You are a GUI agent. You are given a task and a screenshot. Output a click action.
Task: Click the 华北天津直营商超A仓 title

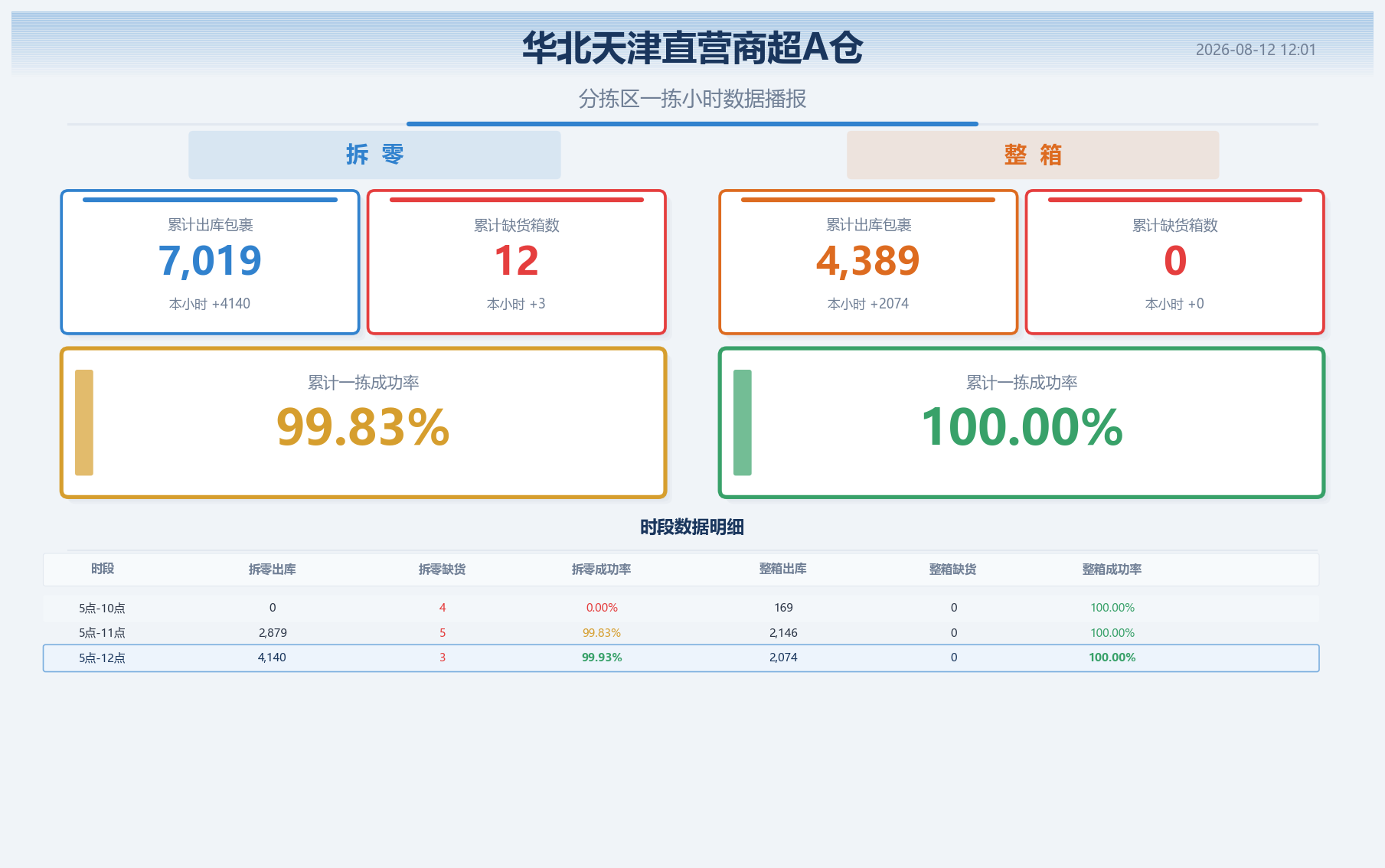click(x=692, y=47)
